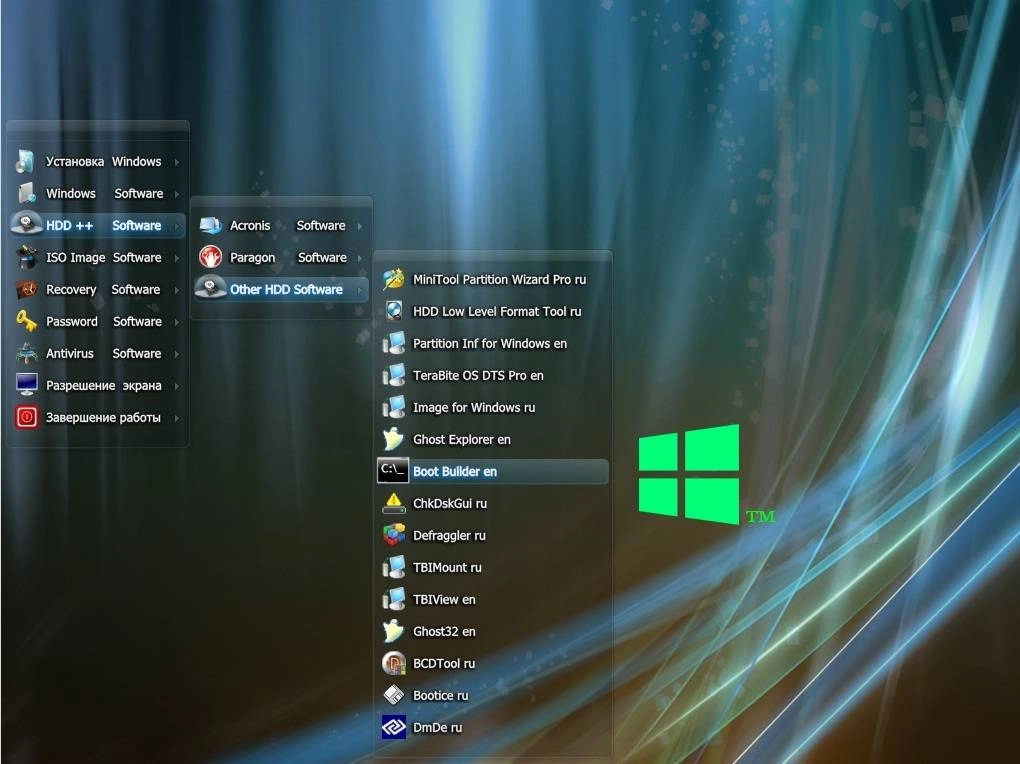The width and height of the screenshot is (1020, 764).
Task: Launch Boot Builder en
Action: click(x=493, y=471)
